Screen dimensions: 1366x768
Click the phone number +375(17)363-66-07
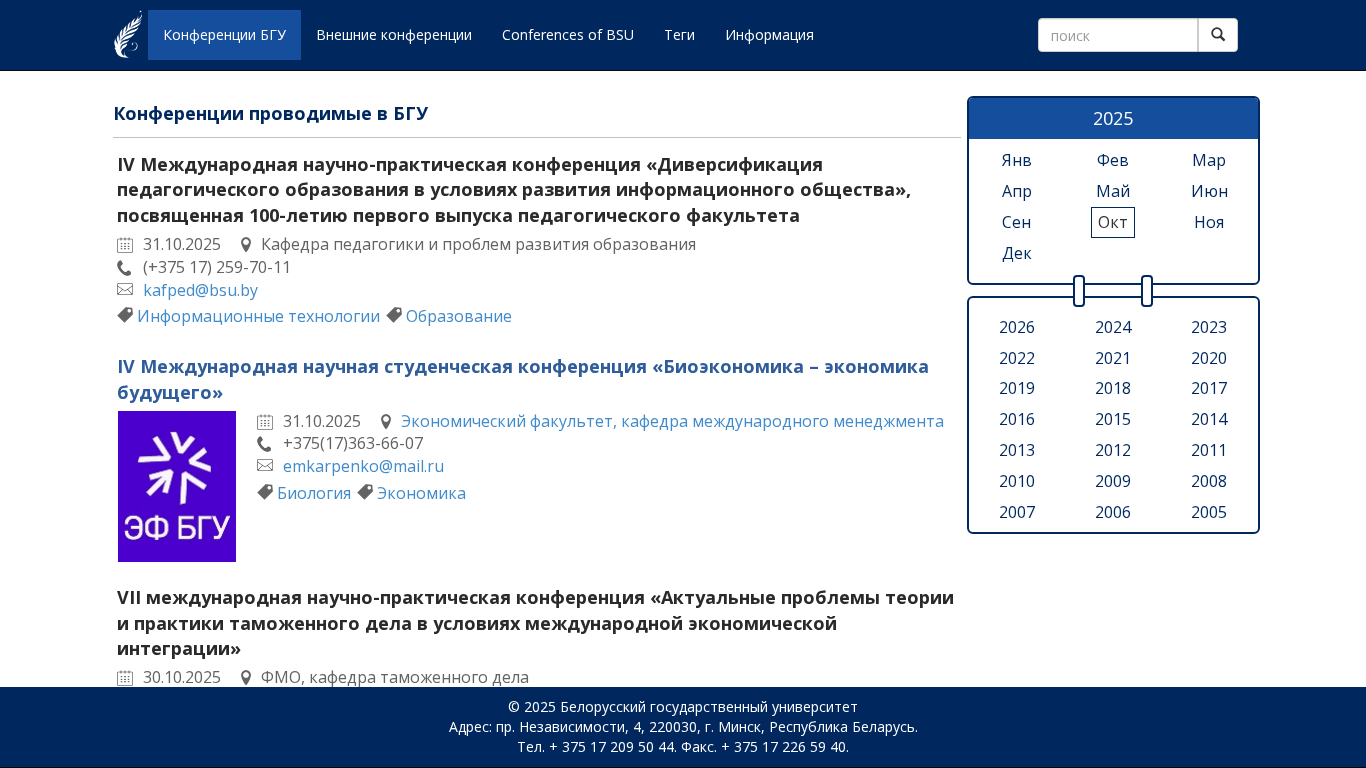(x=353, y=443)
